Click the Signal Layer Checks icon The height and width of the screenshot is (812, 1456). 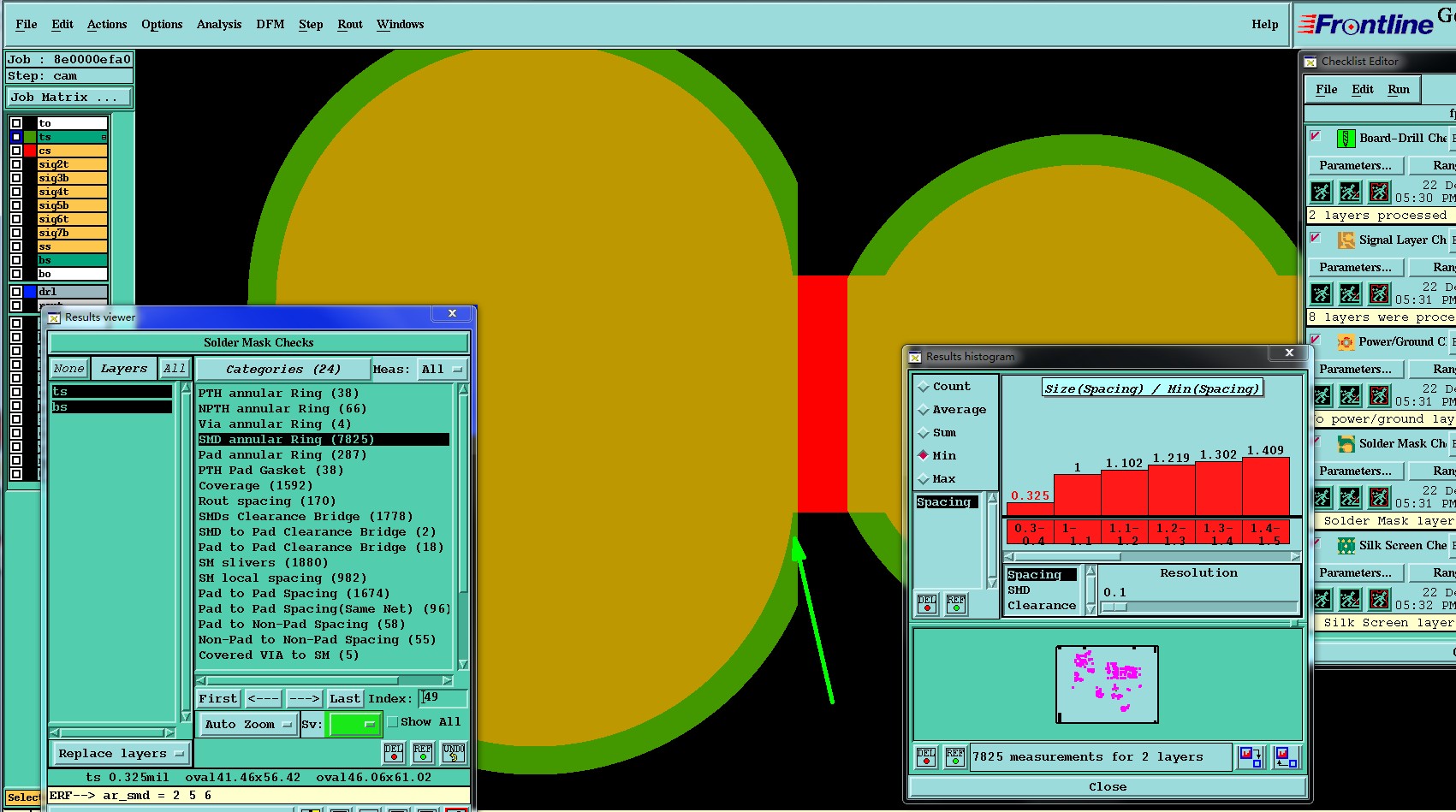[x=1346, y=240]
